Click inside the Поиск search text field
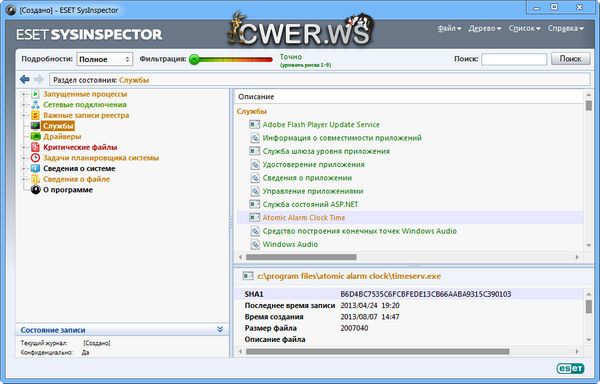 click(x=514, y=59)
